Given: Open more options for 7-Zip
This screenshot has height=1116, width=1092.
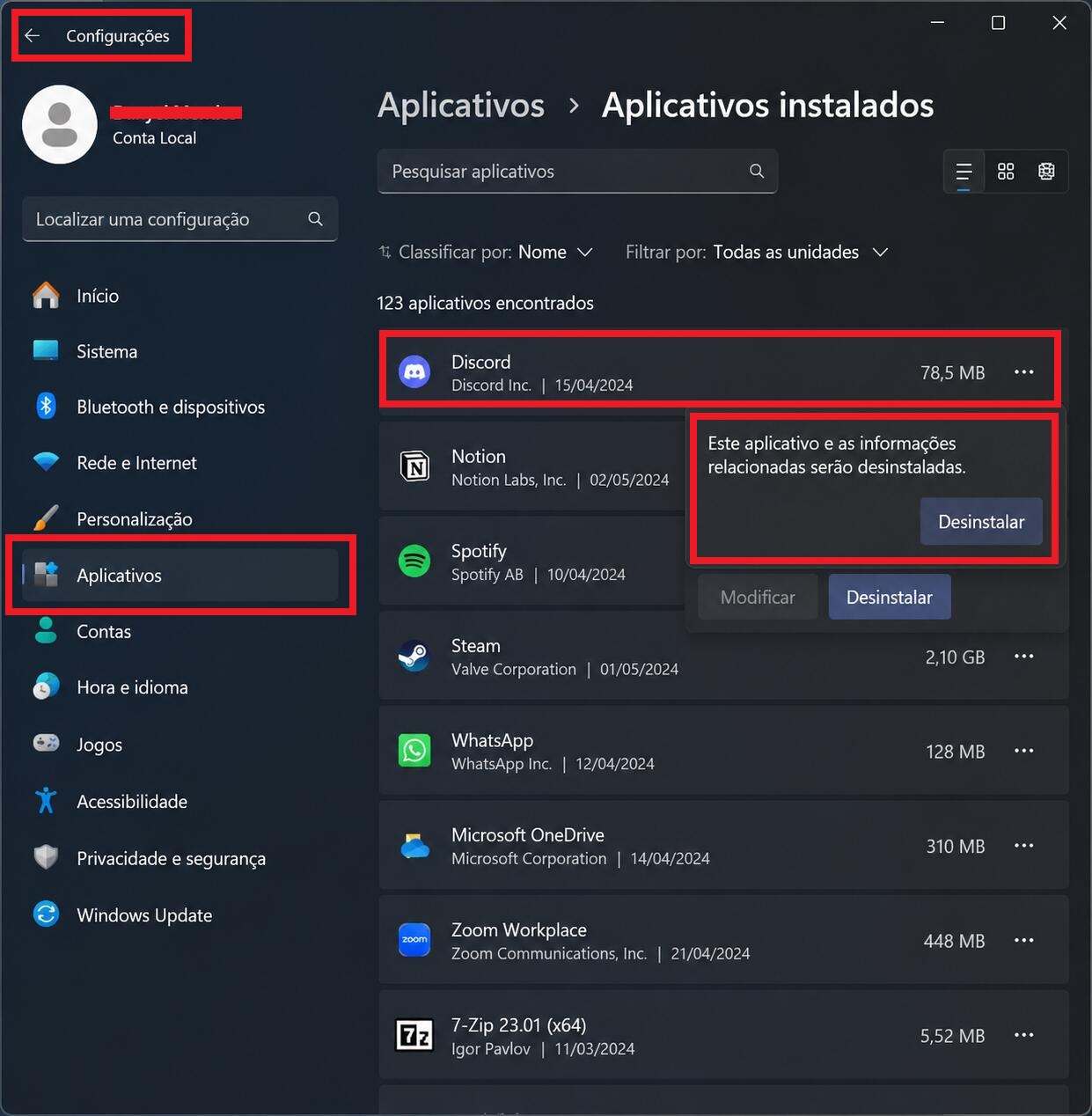Looking at the screenshot, I should [x=1023, y=1035].
